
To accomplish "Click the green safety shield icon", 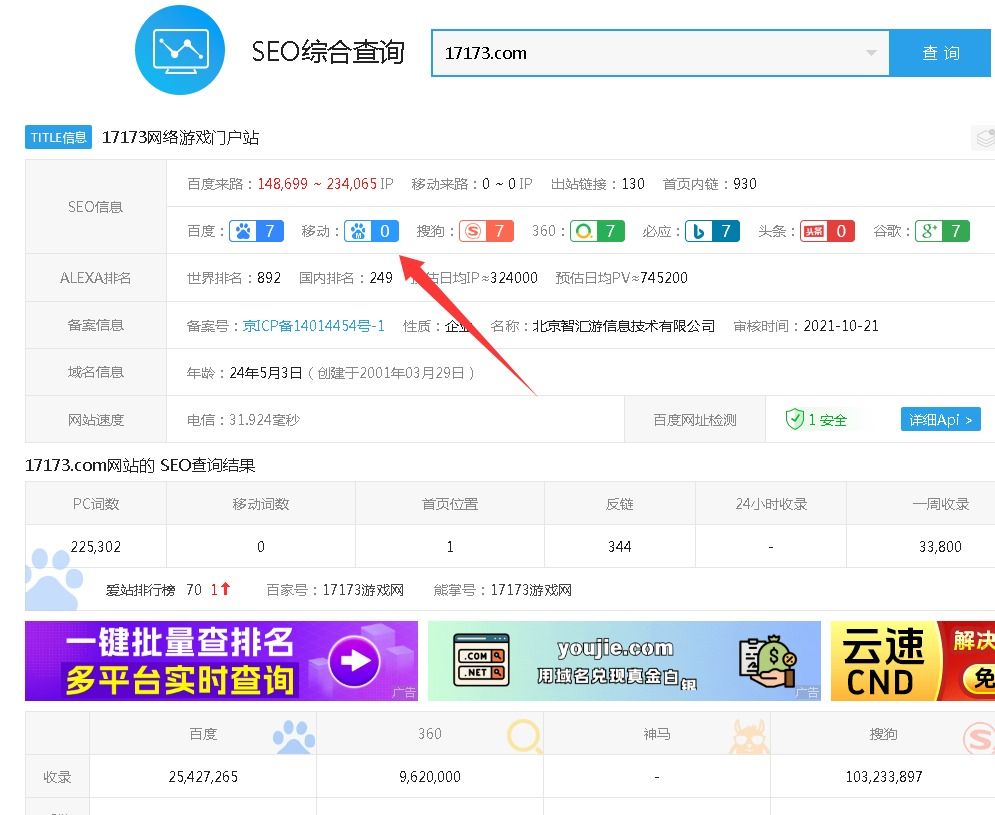I will (795, 420).
